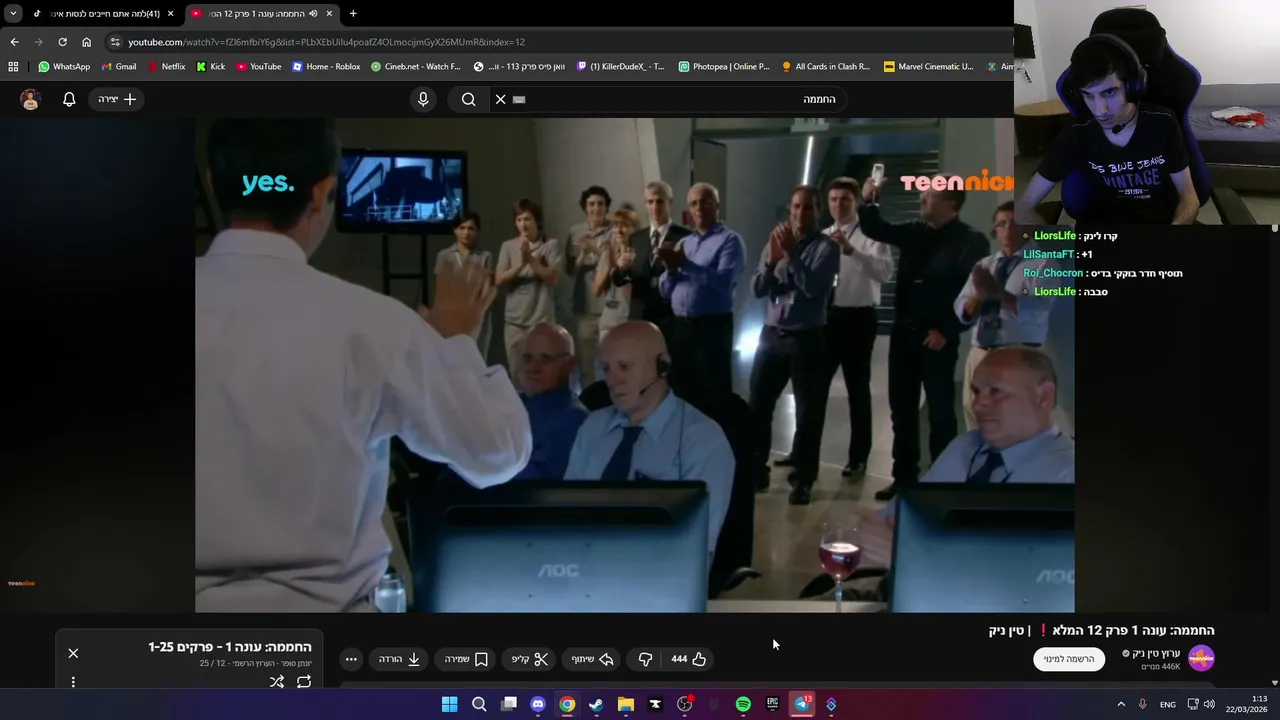Click the share (שיתוף) button

(x=592, y=659)
